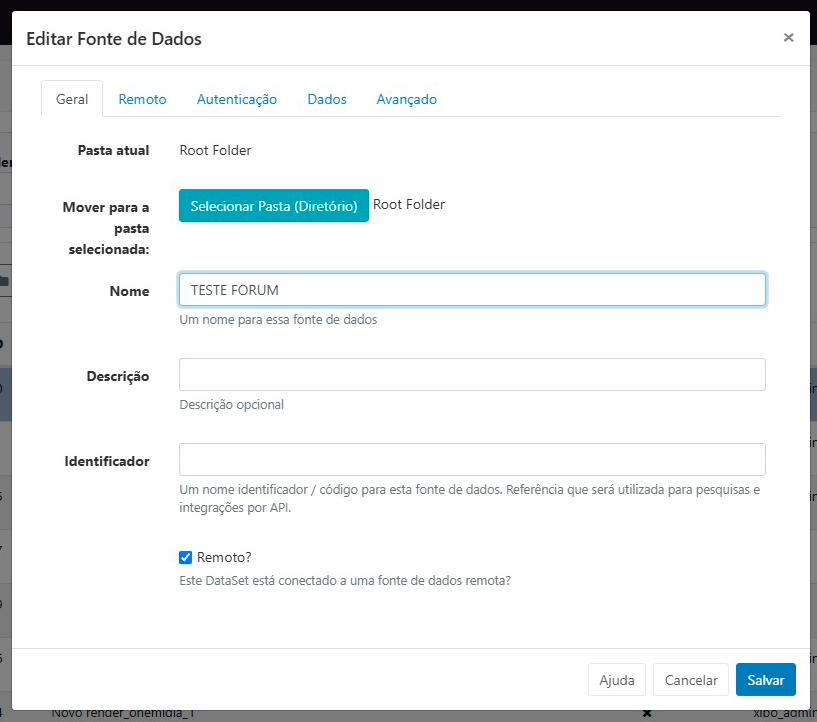817x722 pixels.
Task: Click Selecionar Pasta (Diretório)
Action: 273,205
